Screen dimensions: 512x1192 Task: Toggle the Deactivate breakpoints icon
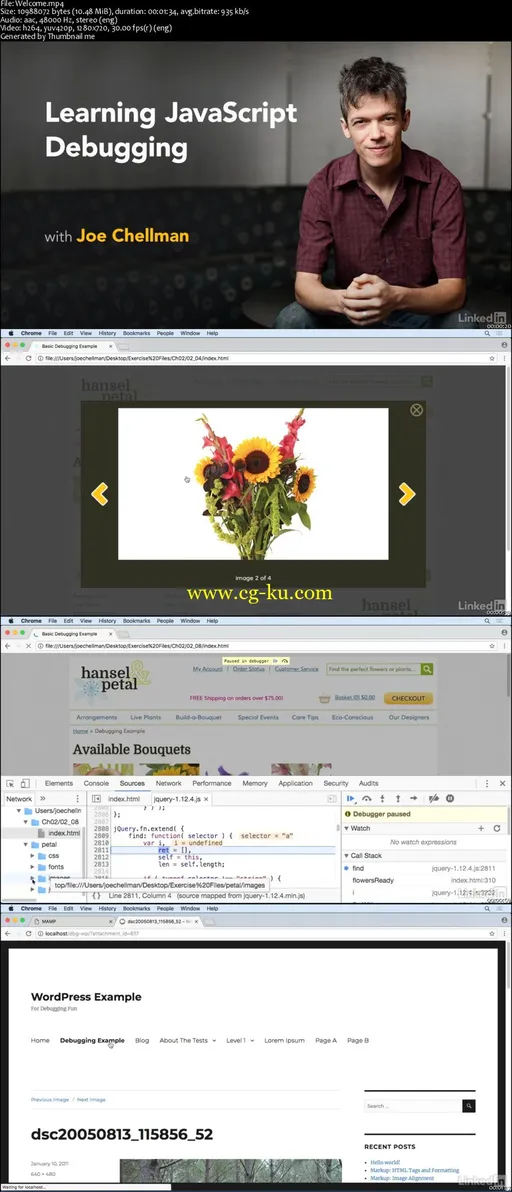(x=434, y=799)
